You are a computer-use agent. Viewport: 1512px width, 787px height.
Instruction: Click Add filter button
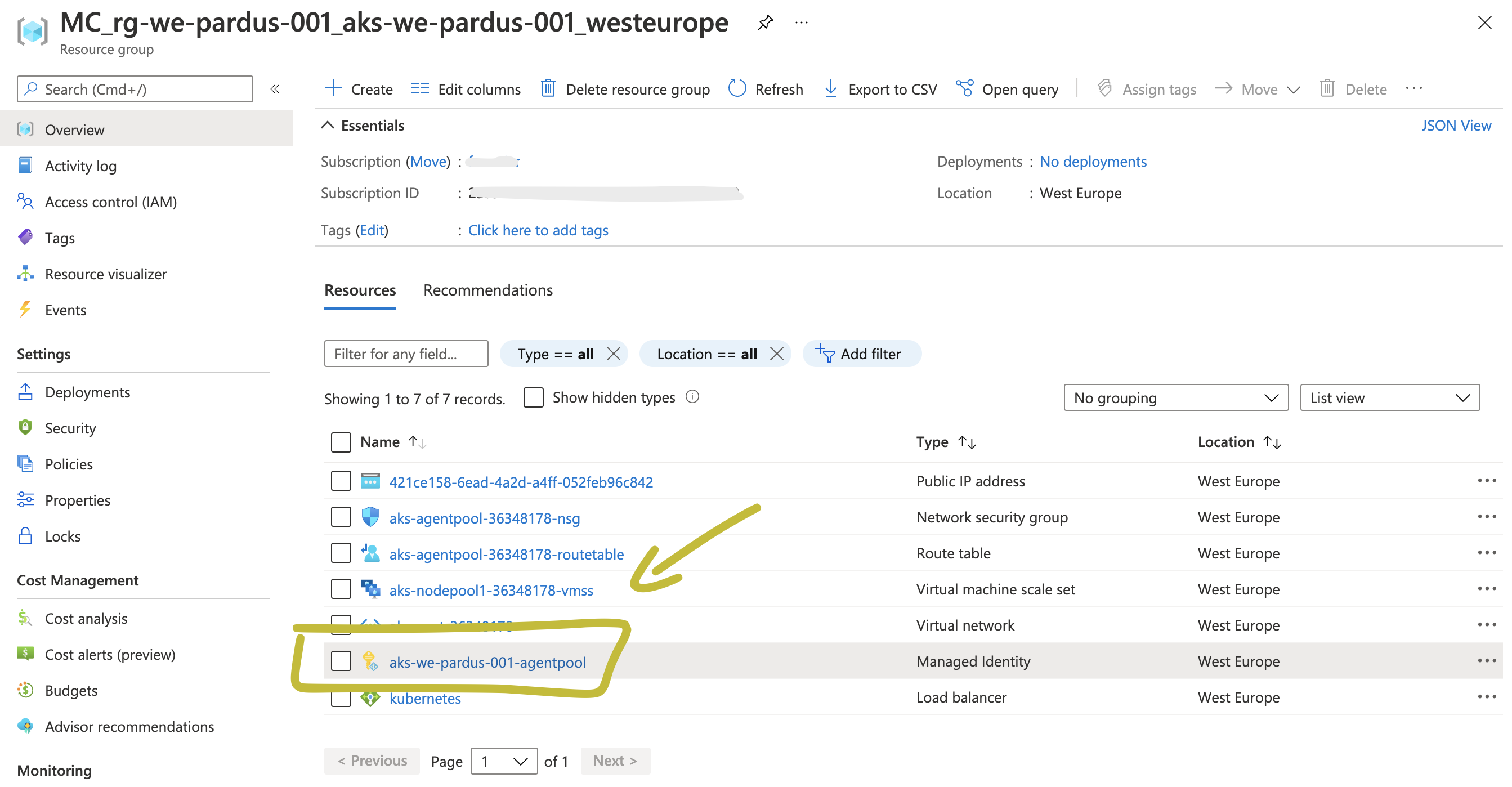tap(861, 354)
